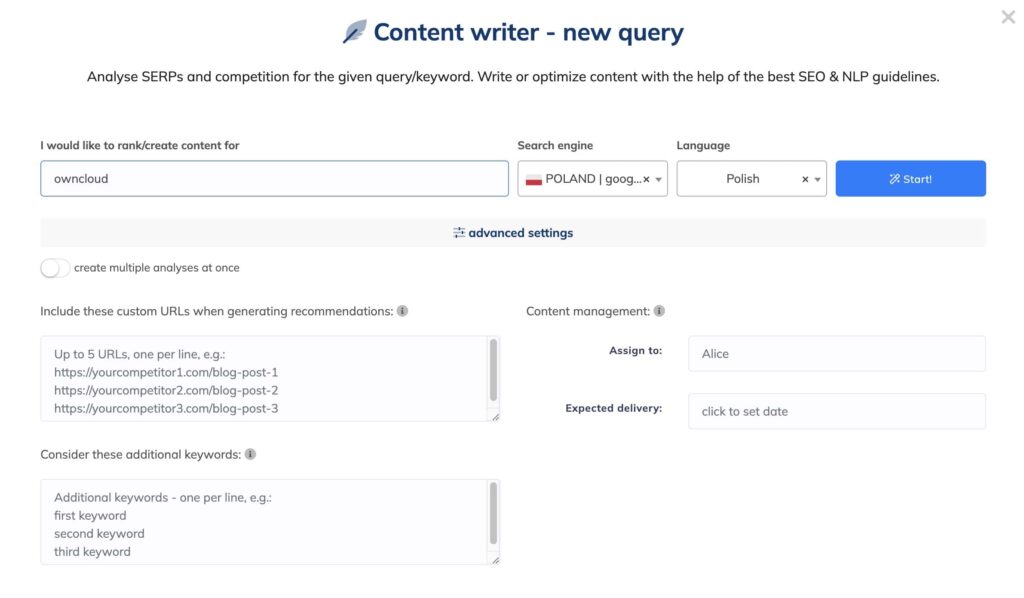Click the Polish flag icon in Search engine field
The width and height of the screenshot is (1024, 598).
pyautogui.click(x=534, y=179)
